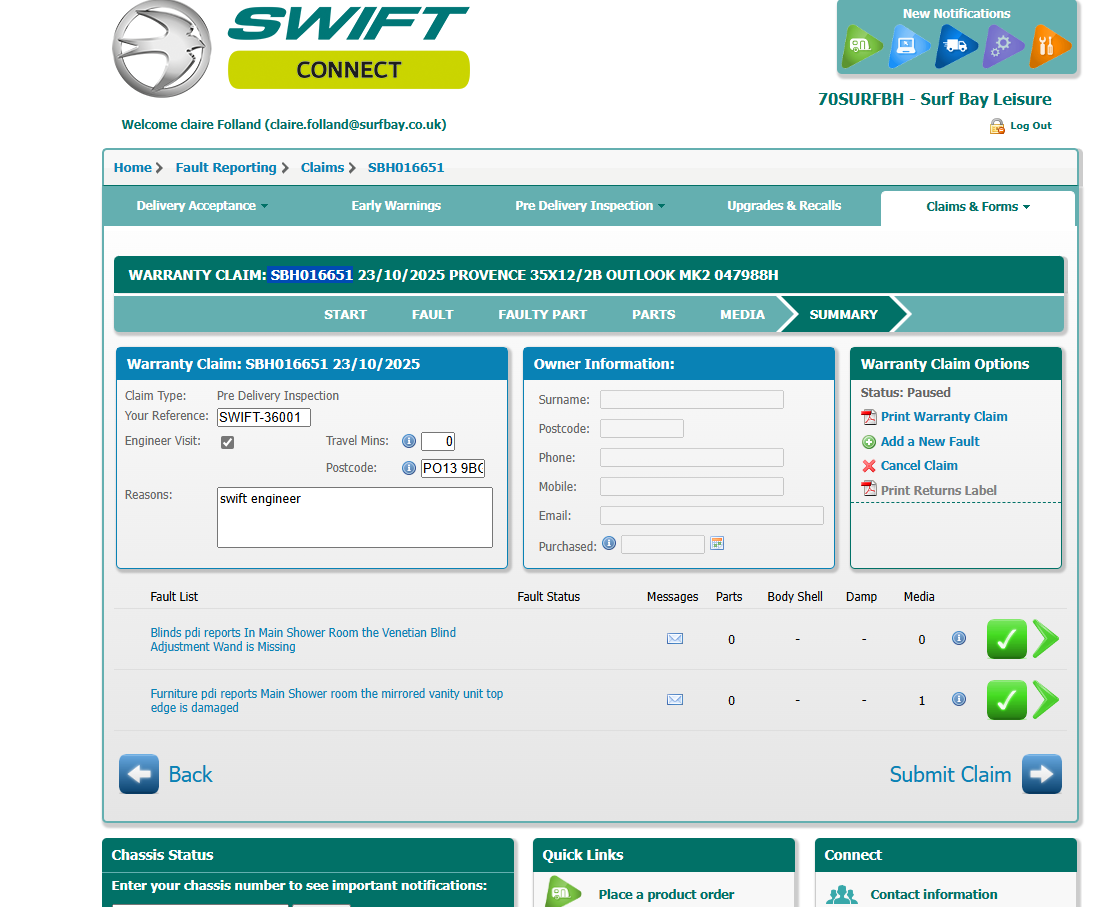Click info icon on Blinds fault row

pos(959,638)
